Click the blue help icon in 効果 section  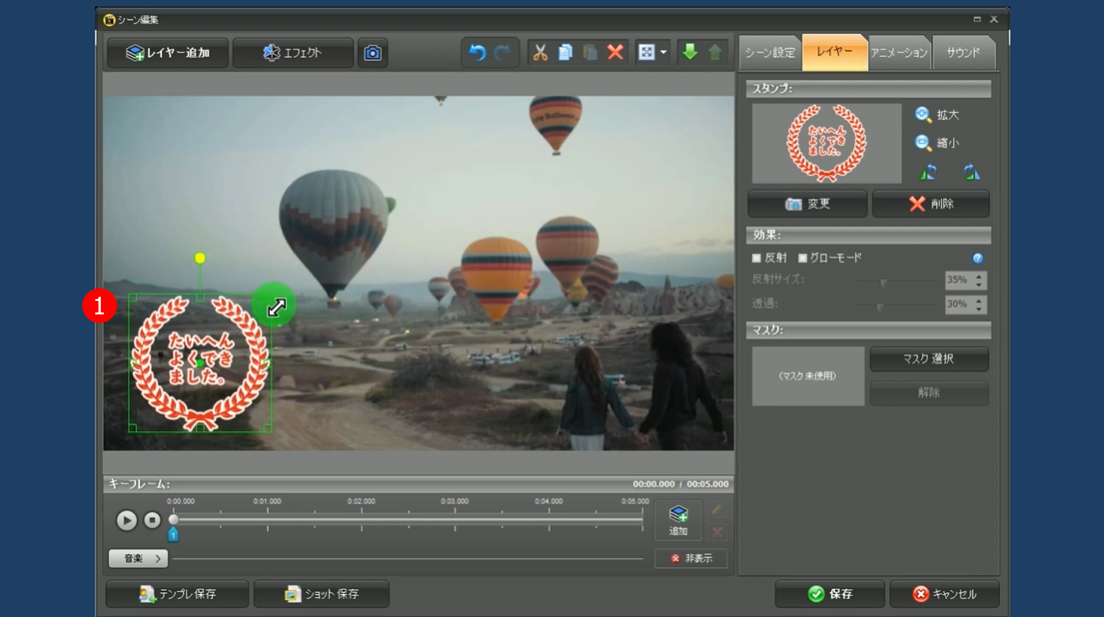(x=977, y=258)
